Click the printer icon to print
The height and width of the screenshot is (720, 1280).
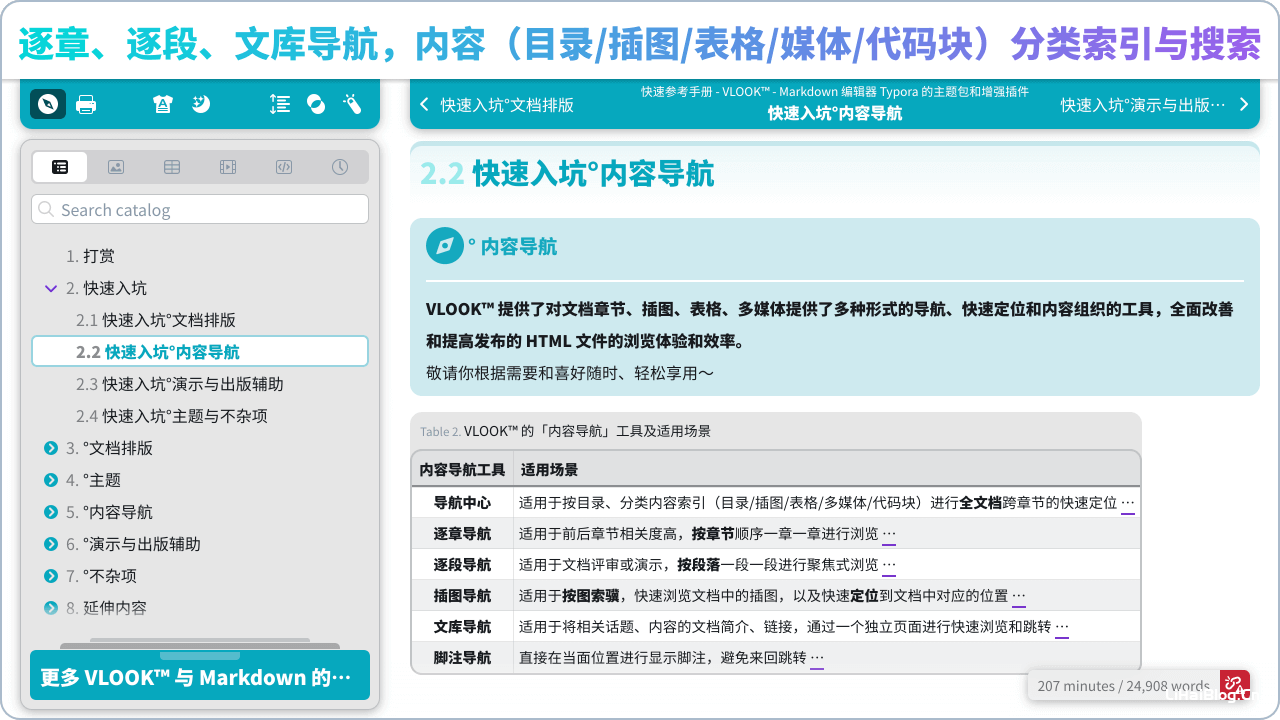[x=86, y=104]
